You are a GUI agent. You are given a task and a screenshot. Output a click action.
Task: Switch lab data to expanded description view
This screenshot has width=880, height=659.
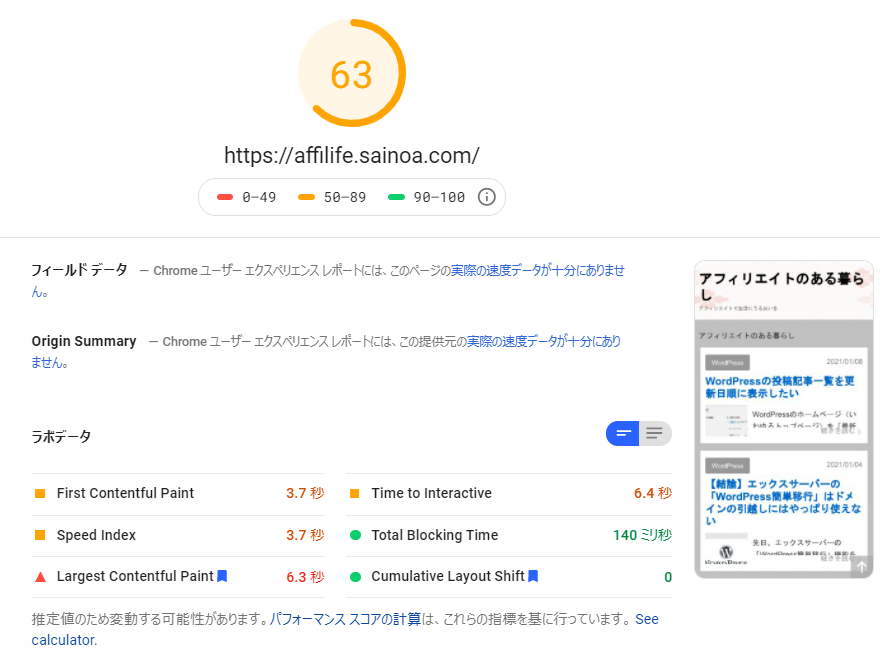[655, 433]
